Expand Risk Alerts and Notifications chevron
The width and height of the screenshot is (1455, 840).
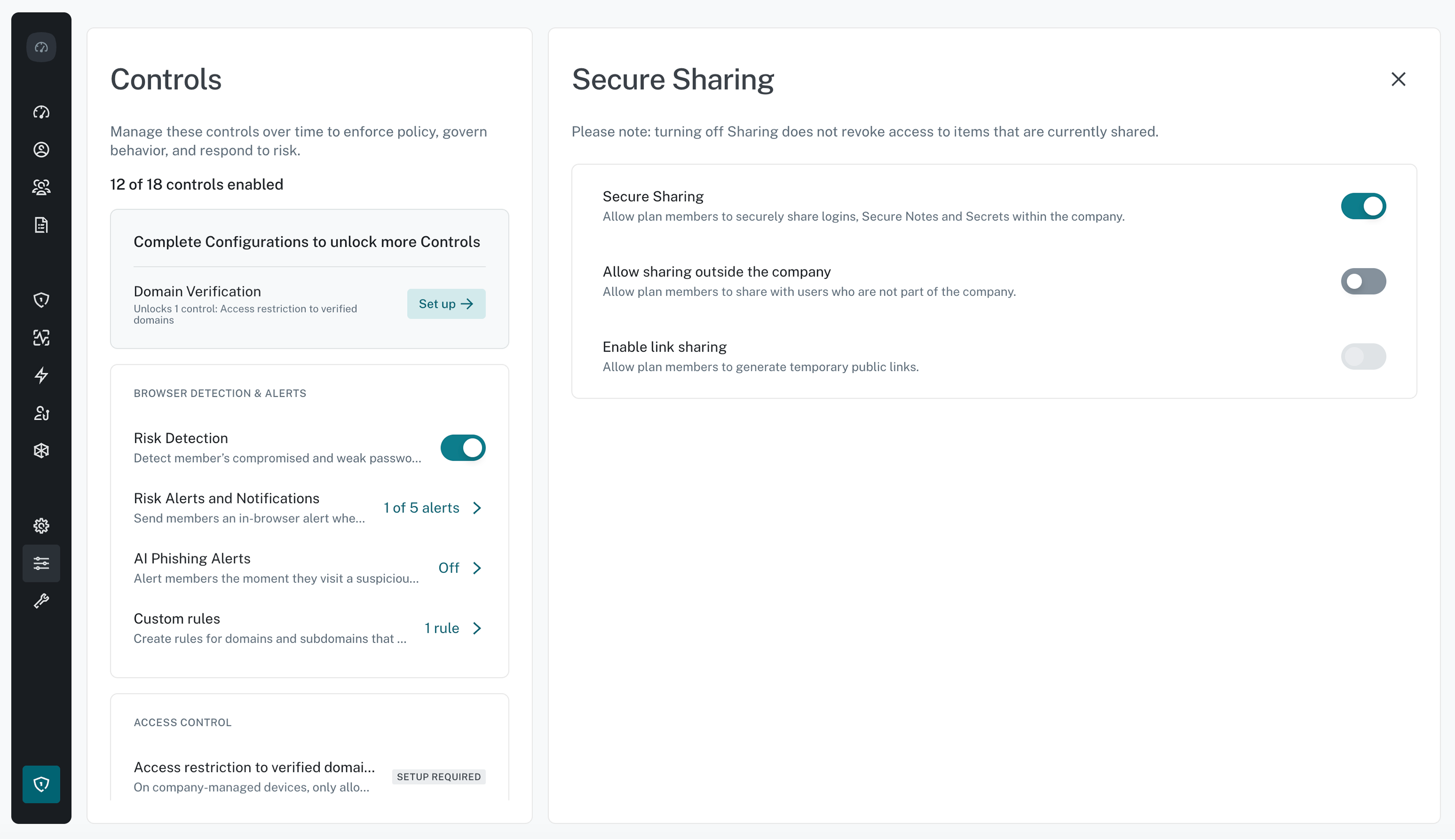click(477, 508)
